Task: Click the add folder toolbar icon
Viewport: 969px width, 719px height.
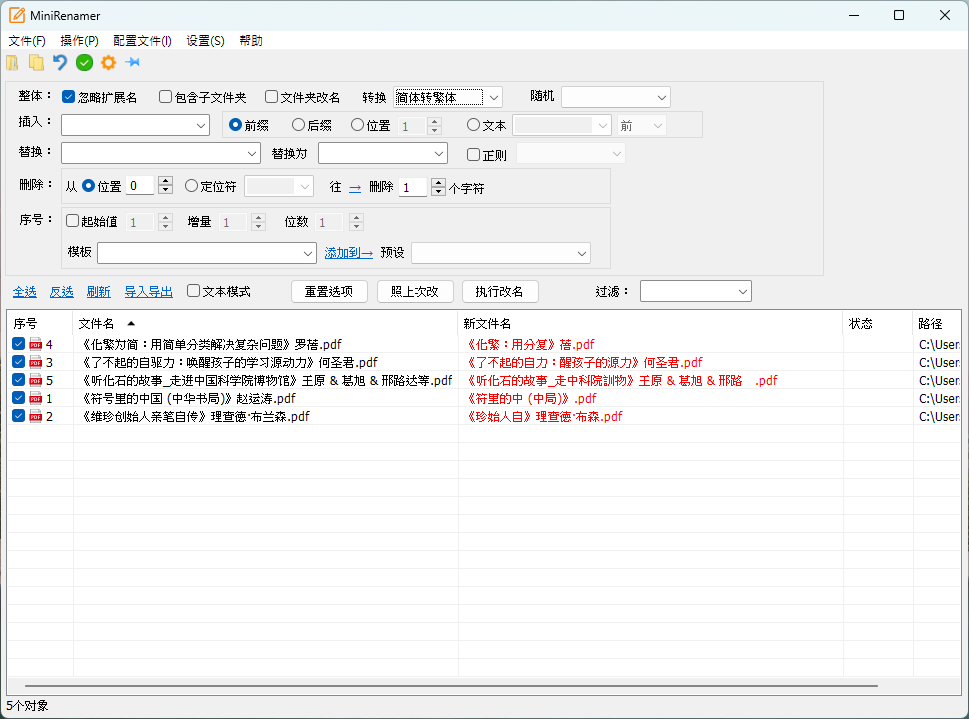Action: pos(36,63)
